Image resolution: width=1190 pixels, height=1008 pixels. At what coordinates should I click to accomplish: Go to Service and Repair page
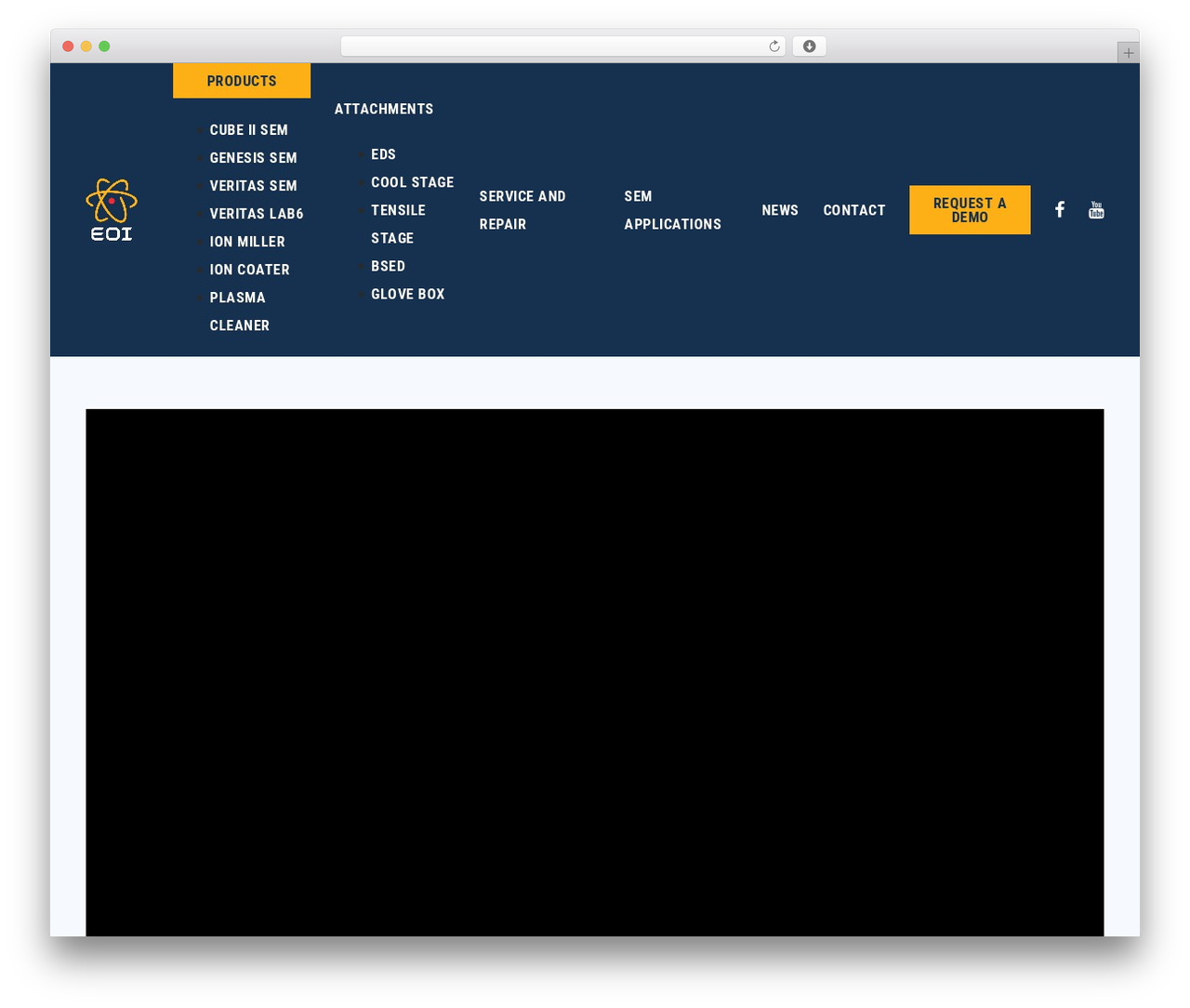tap(522, 210)
